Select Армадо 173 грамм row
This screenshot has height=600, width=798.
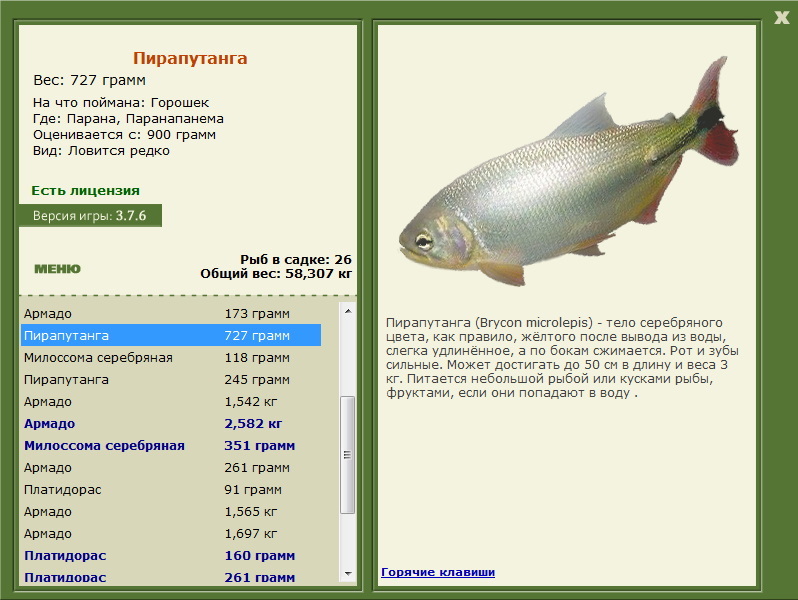171,313
